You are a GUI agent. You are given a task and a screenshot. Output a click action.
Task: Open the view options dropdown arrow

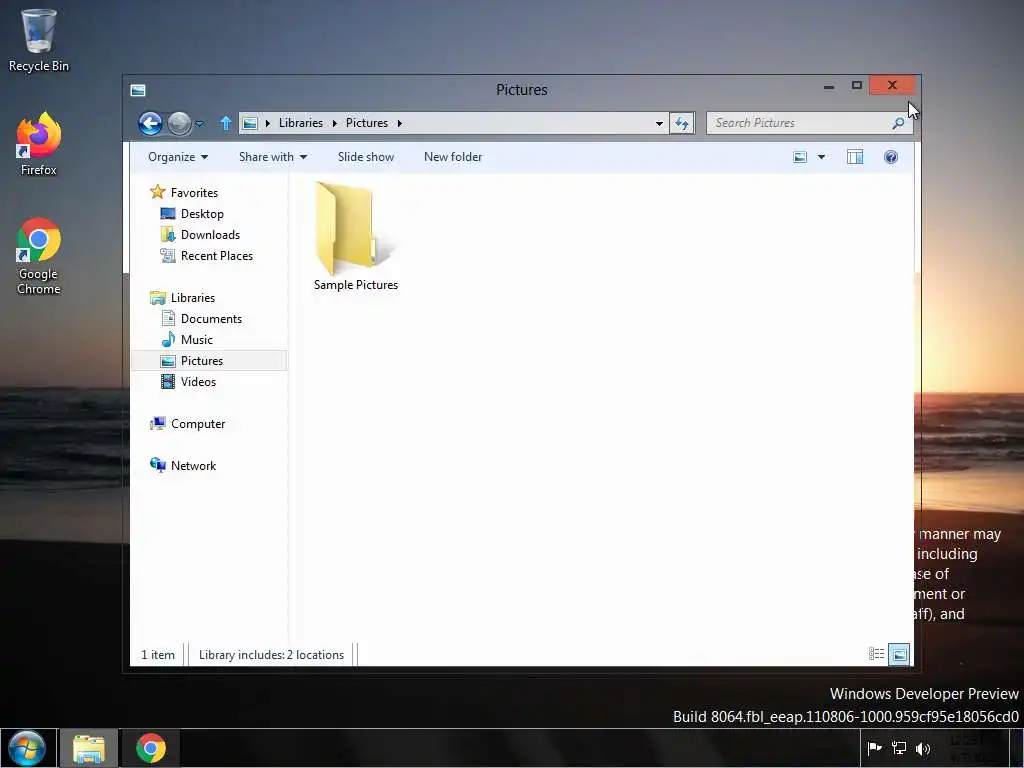821,157
